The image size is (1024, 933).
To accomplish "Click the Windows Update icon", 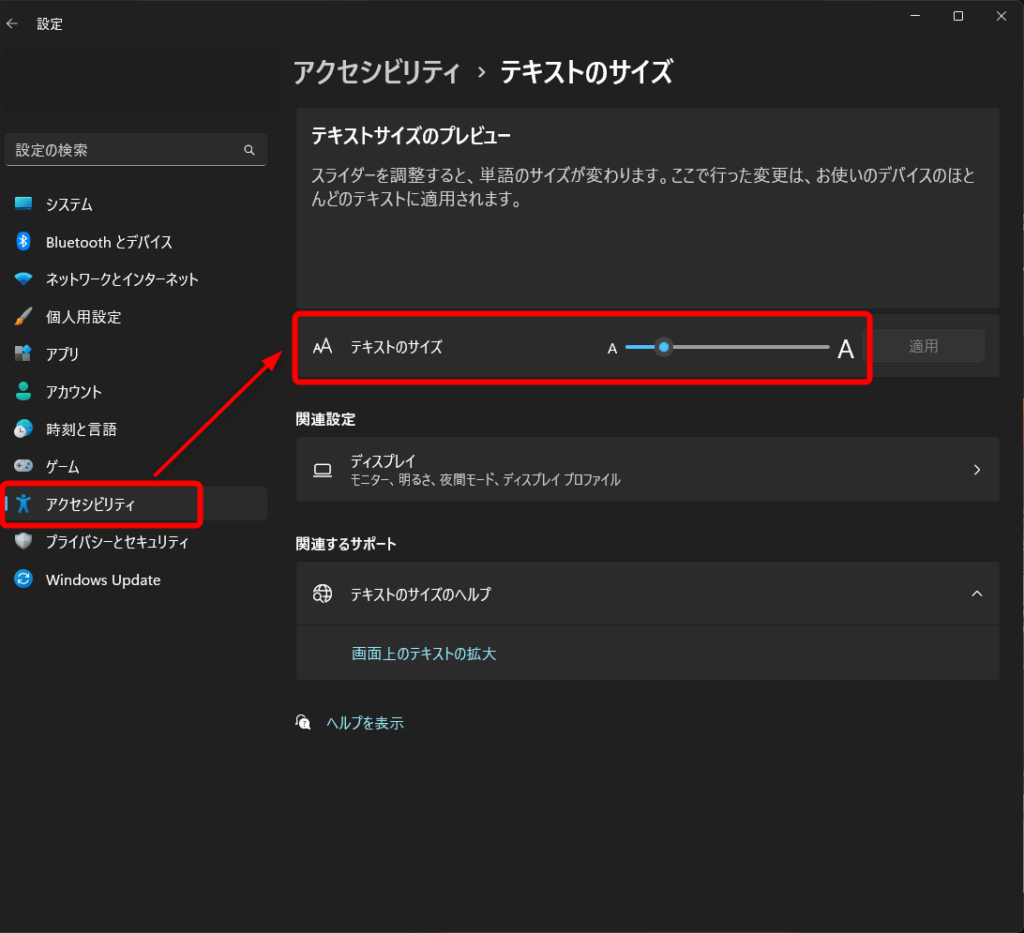I will click(24, 580).
